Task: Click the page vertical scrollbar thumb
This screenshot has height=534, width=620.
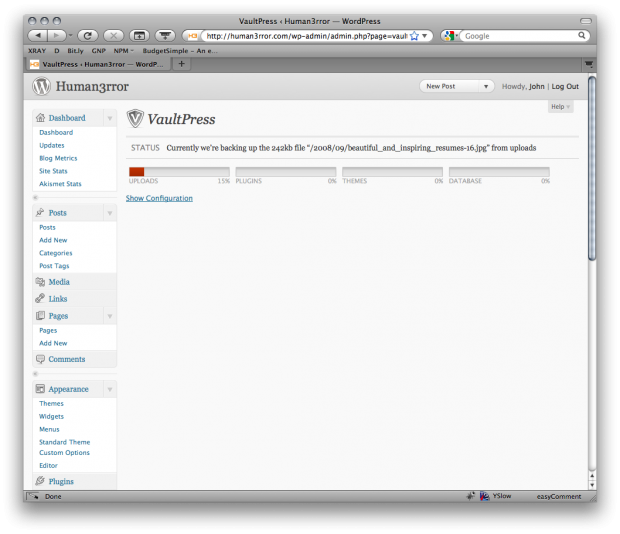Action: click(592, 168)
